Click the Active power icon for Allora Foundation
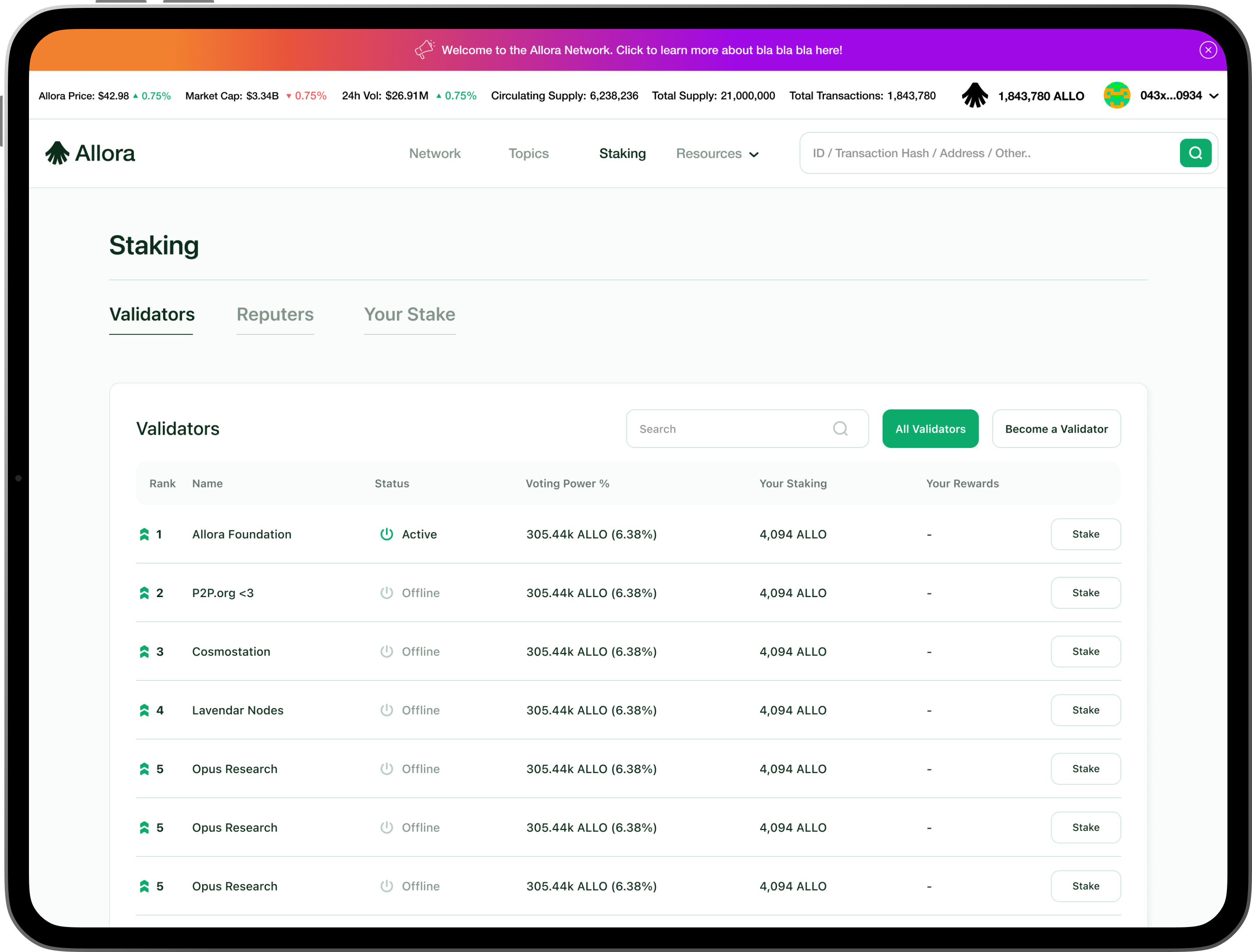This screenshot has height=952, width=1252. click(386, 534)
